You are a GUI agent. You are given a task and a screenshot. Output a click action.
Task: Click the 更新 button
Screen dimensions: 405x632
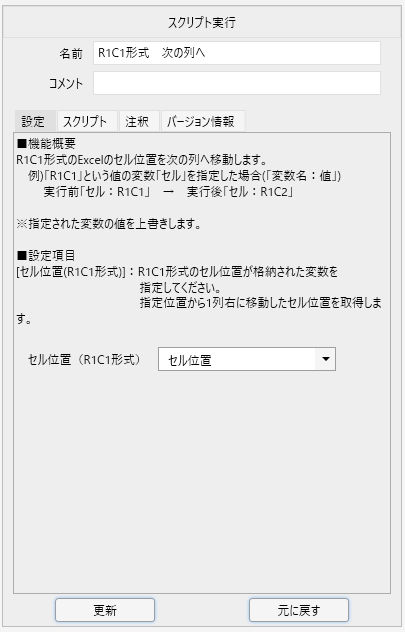click(105, 610)
